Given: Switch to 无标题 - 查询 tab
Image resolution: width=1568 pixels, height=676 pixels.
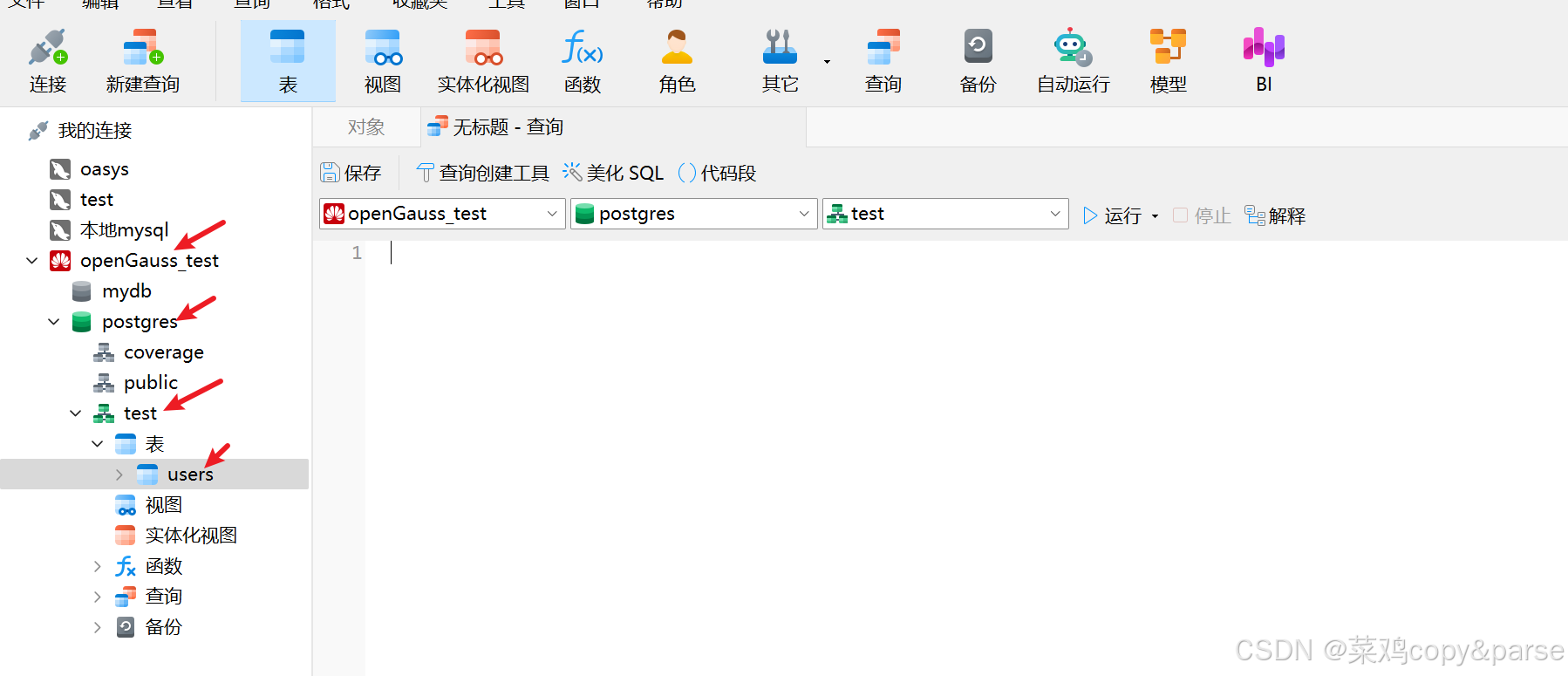Looking at the screenshot, I should tap(613, 127).
